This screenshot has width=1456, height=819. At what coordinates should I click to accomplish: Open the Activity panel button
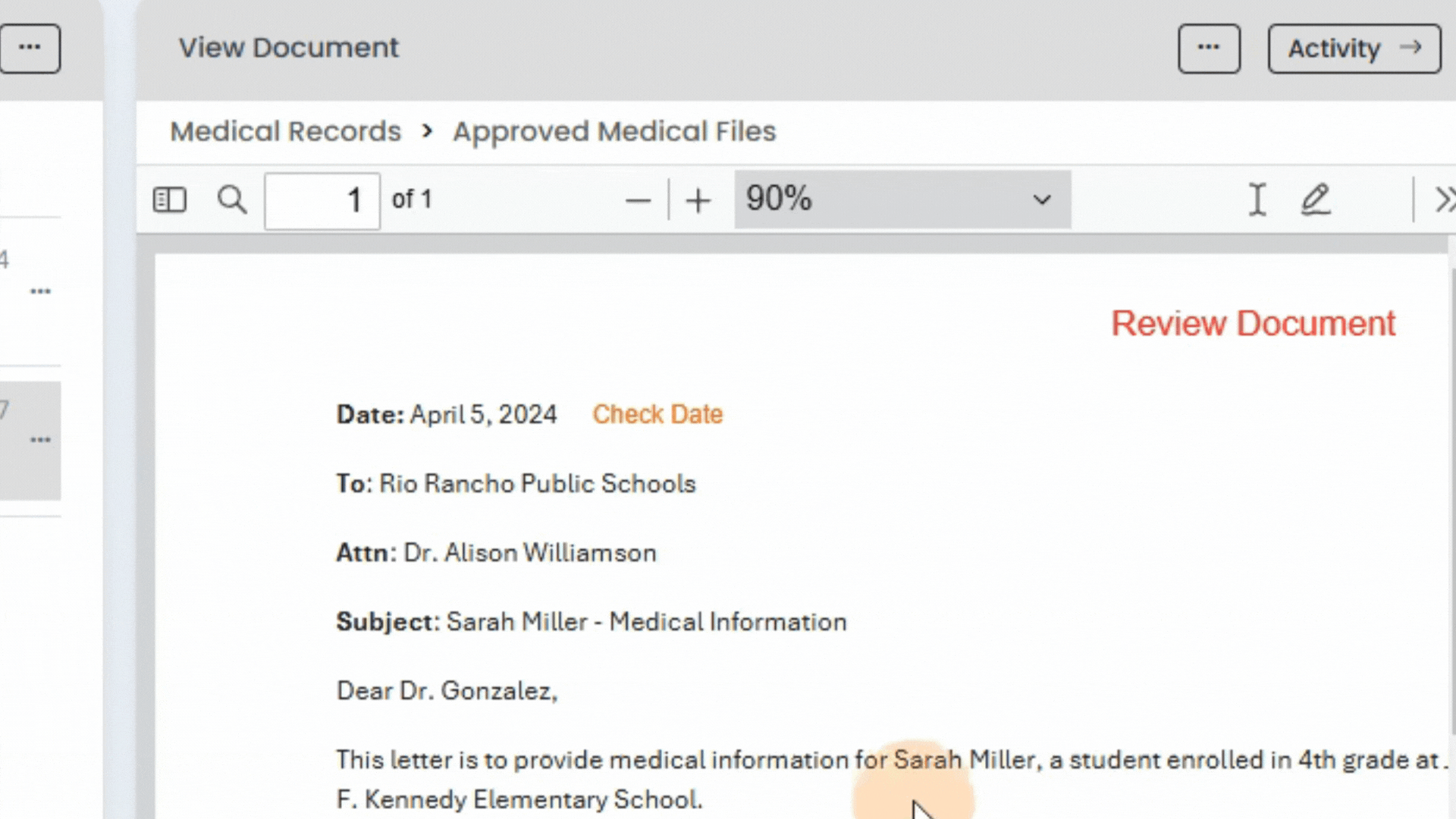1354,49
